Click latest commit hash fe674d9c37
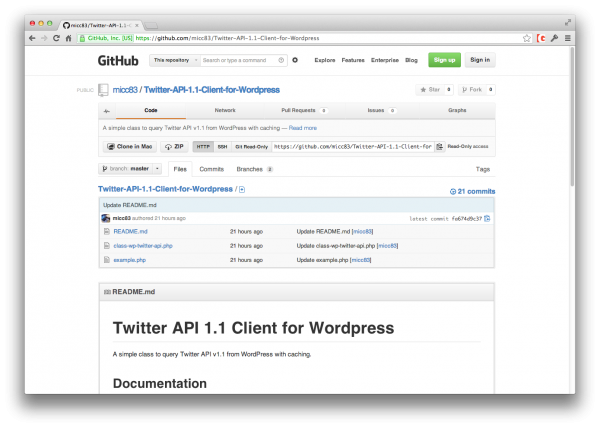Viewport: 600px width, 428px height. coord(466,219)
